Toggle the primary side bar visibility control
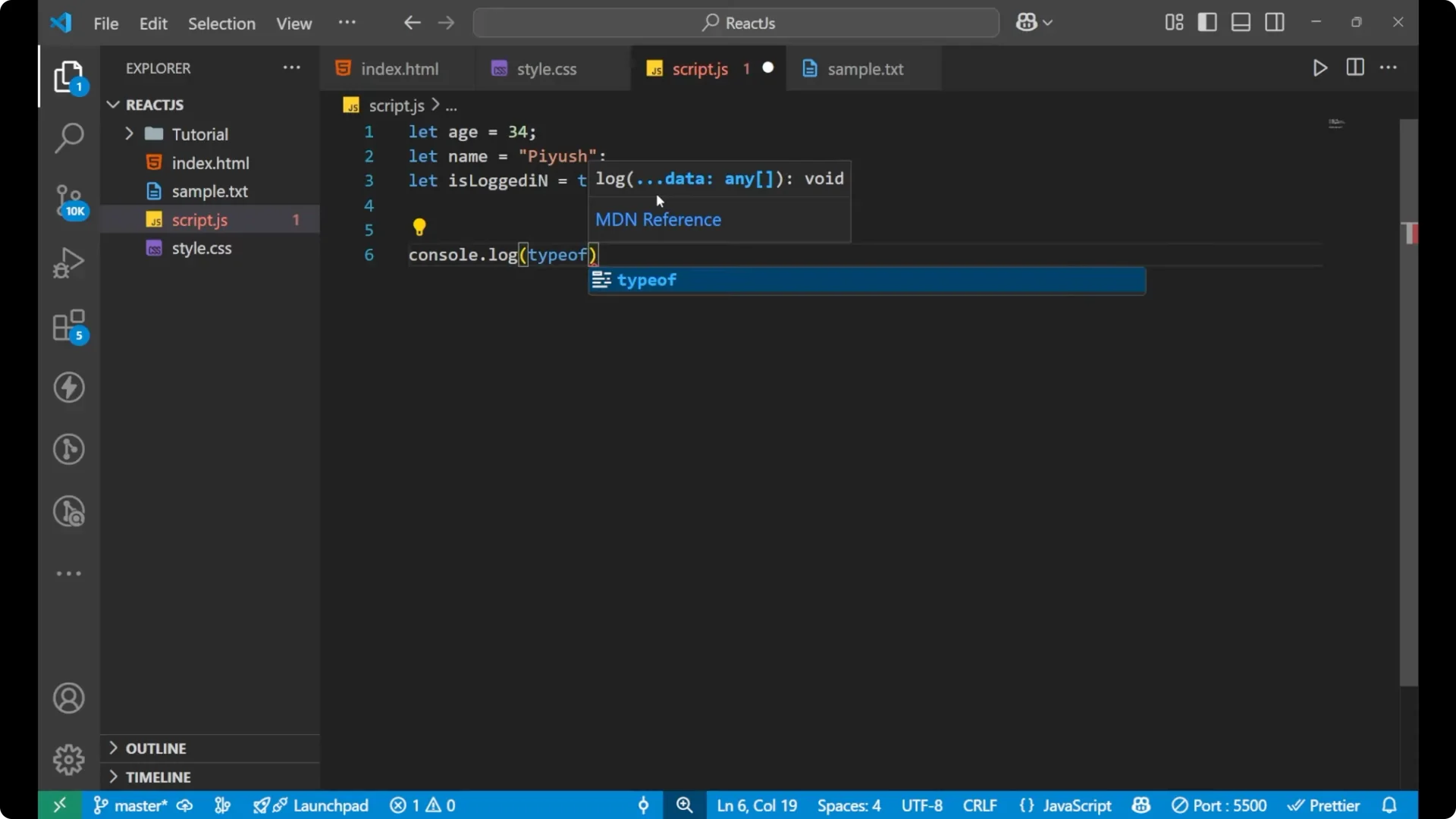Viewport: 1456px width, 819px height. point(1207,22)
